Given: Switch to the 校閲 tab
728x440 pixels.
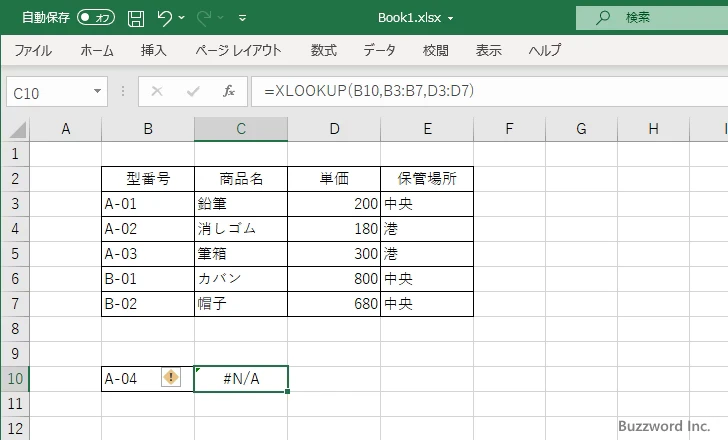Looking at the screenshot, I should 436,50.
